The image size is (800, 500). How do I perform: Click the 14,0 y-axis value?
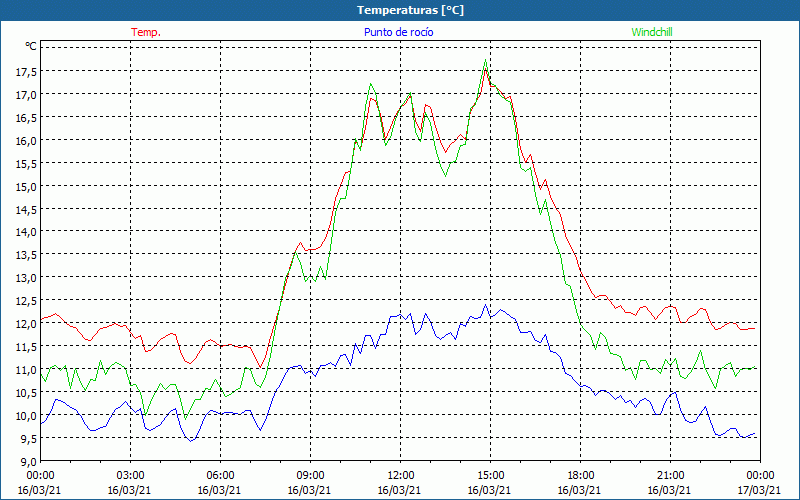tap(27, 232)
